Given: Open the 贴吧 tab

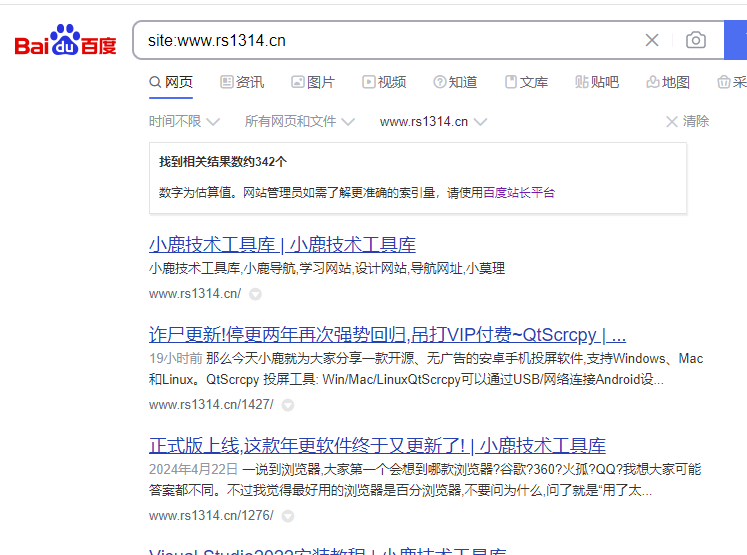Looking at the screenshot, I should pos(597,82).
